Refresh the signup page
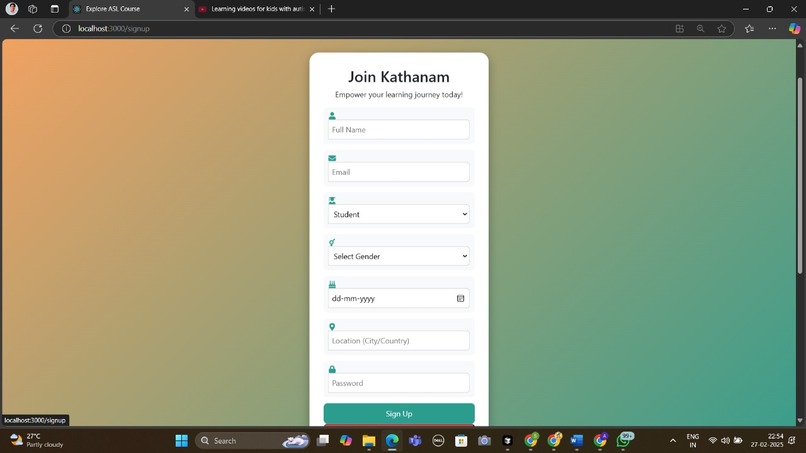This screenshot has width=806, height=453. [x=38, y=29]
